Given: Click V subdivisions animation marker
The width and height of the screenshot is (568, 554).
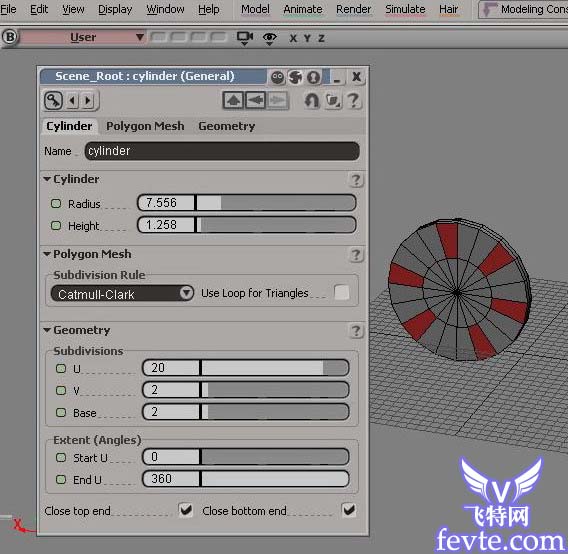Looking at the screenshot, I should tap(61, 390).
